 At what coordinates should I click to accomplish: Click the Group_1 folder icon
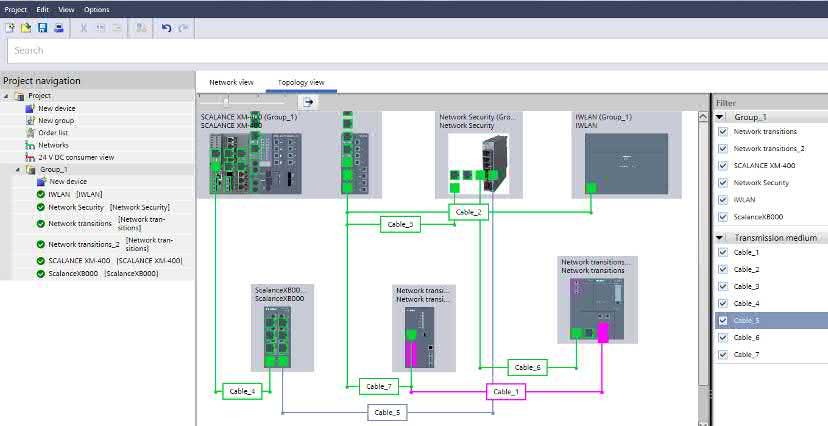pos(31,169)
